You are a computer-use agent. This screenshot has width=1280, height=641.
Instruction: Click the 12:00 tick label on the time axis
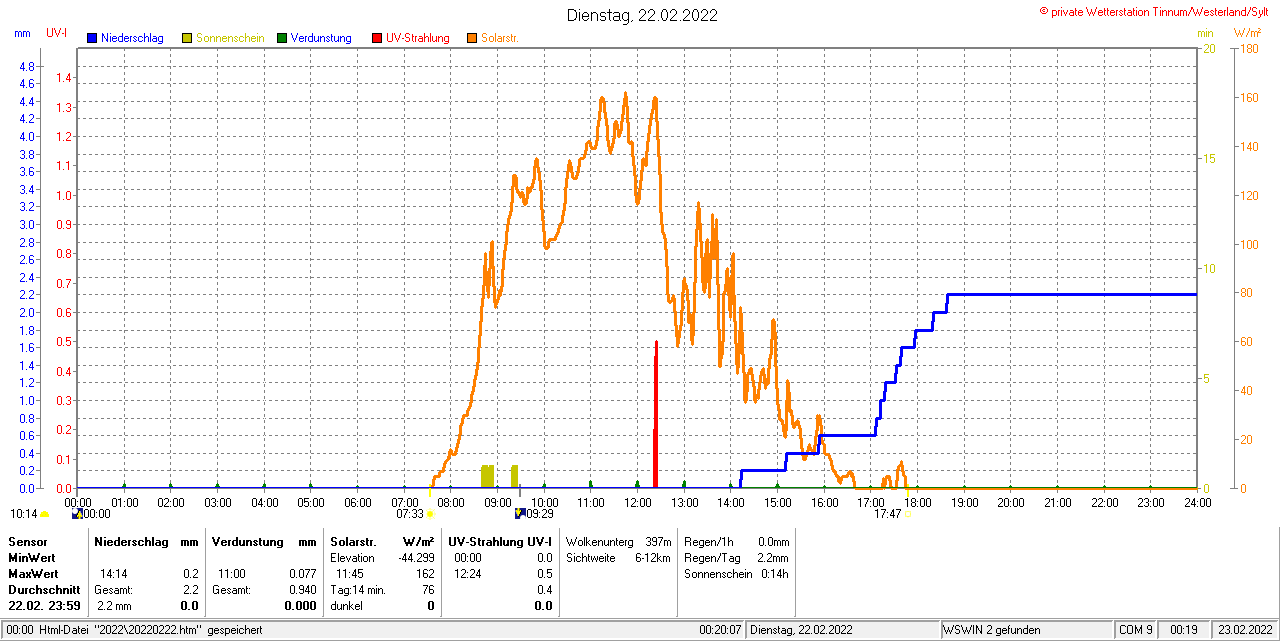(x=637, y=502)
